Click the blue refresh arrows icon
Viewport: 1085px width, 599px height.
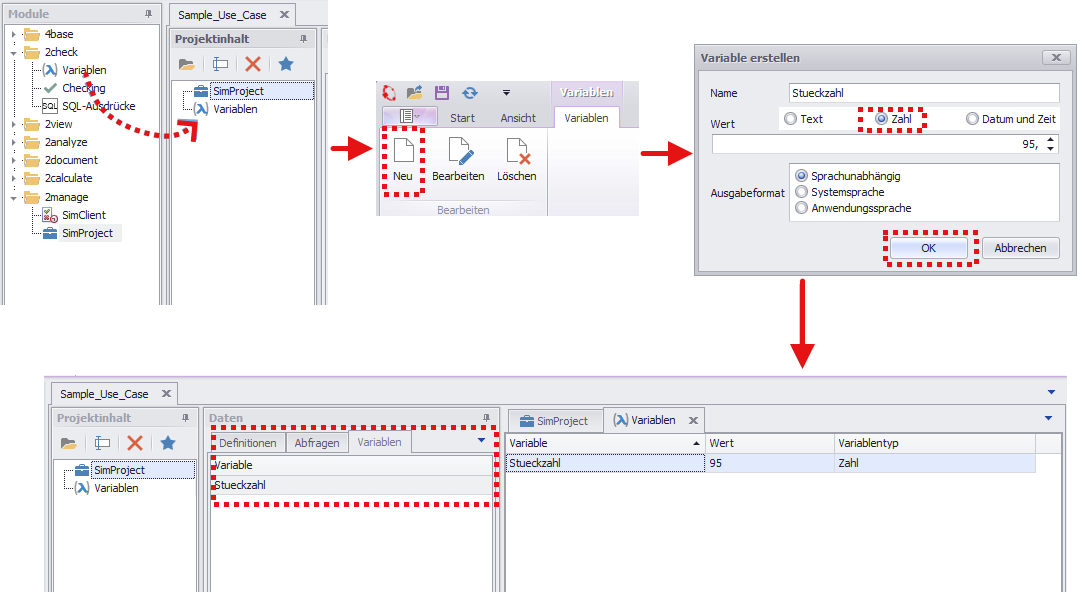(469, 92)
